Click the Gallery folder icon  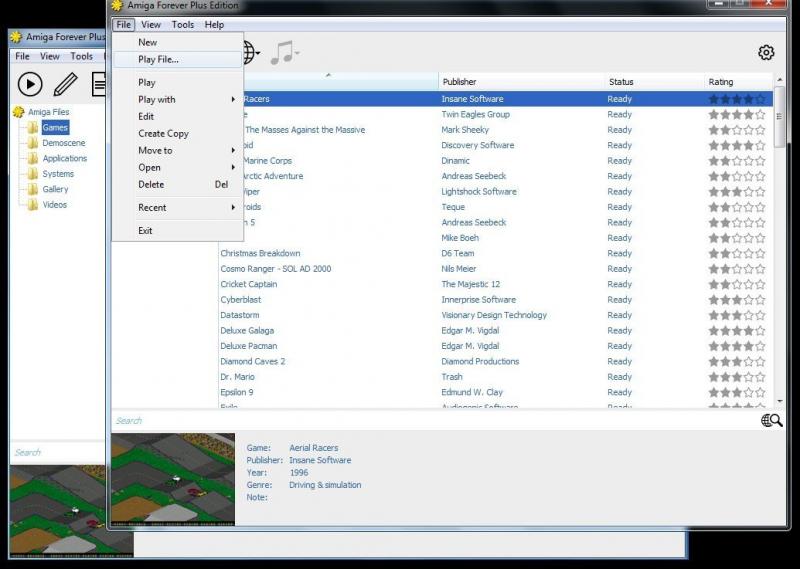33,189
